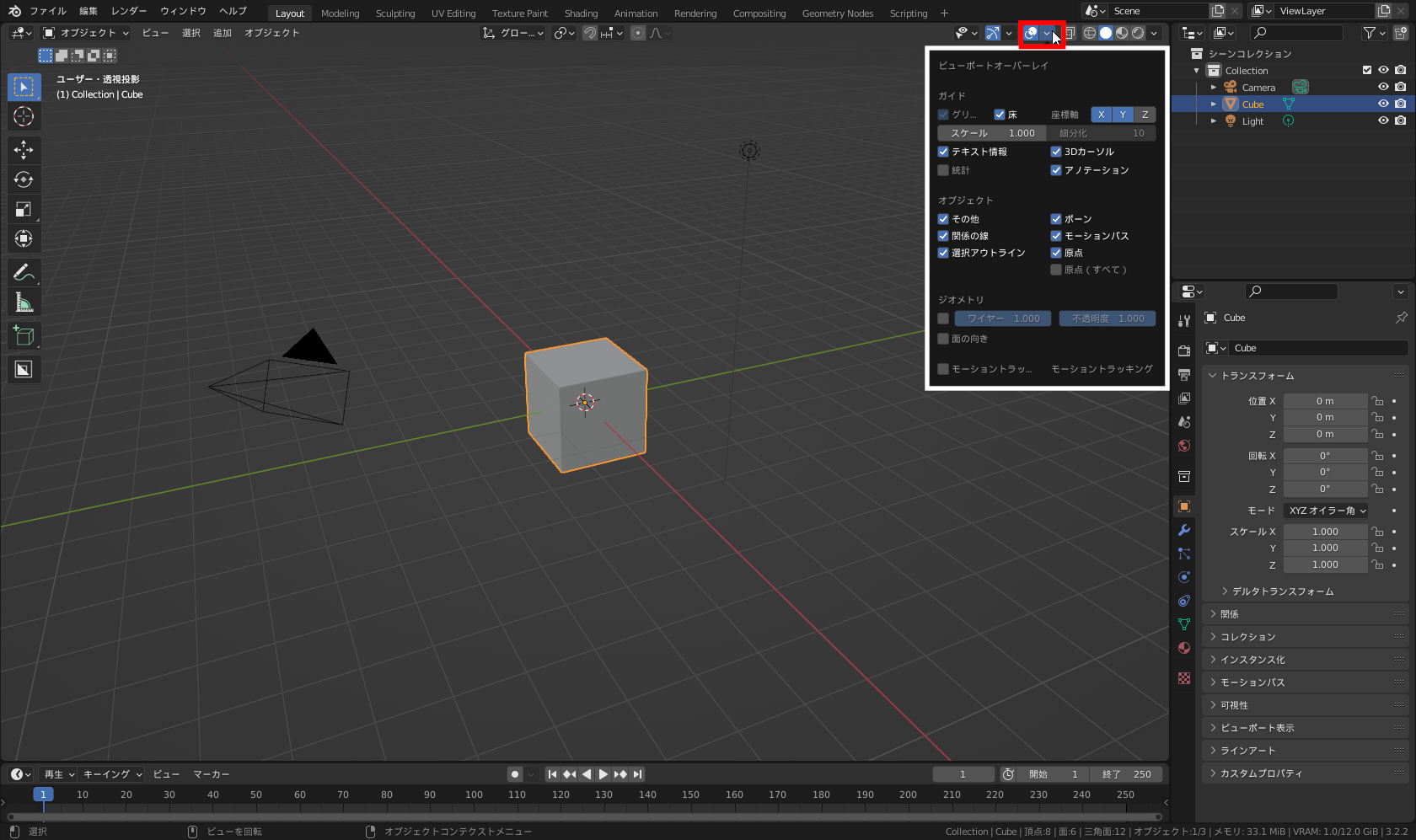1416x840 pixels.
Task: Collapse the トランスフォーム panel
Action: (1257, 376)
